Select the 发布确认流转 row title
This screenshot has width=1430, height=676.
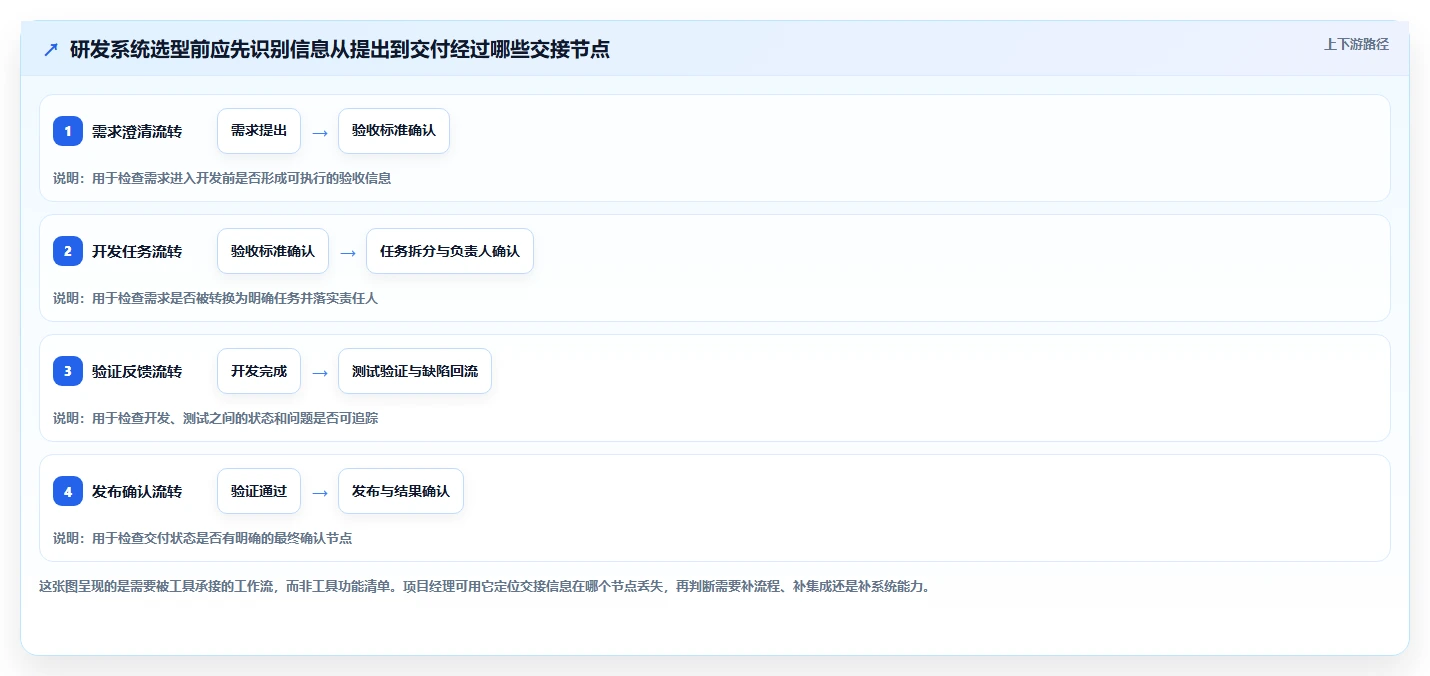137,491
